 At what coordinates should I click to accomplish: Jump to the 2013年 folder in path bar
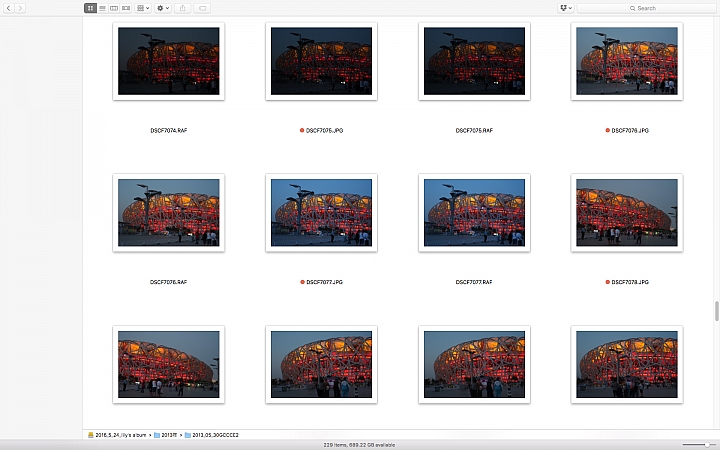coord(166,435)
